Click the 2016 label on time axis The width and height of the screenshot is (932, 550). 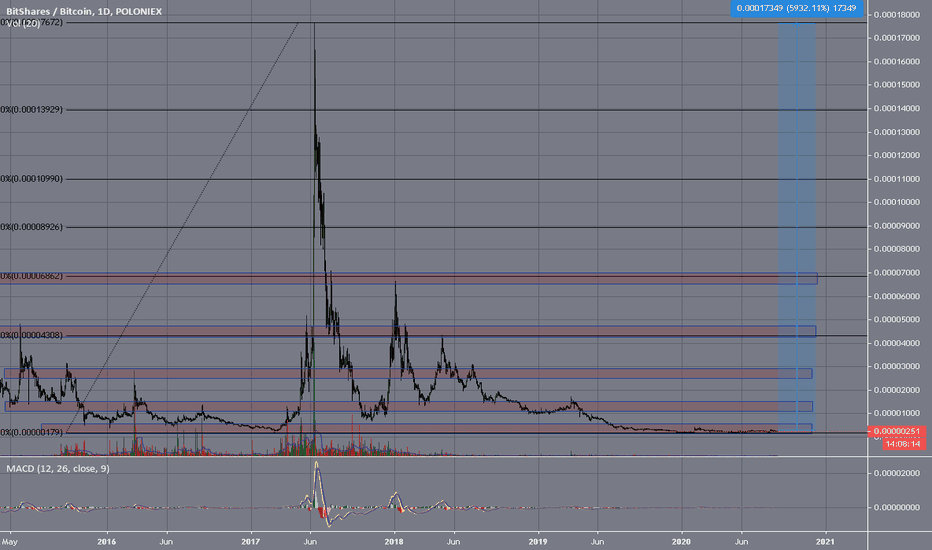click(x=106, y=542)
